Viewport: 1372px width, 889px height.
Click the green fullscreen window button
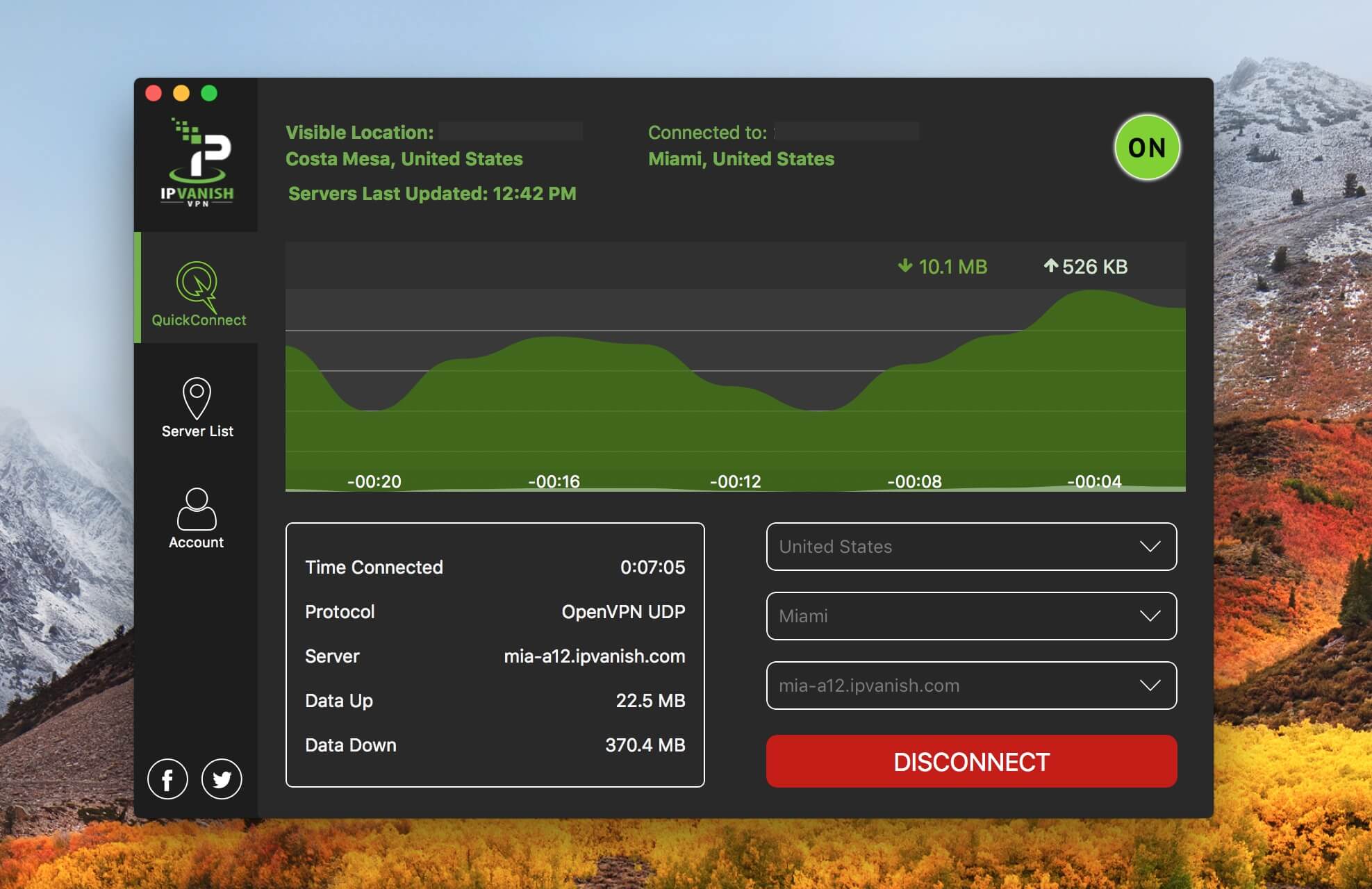coord(209,93)
